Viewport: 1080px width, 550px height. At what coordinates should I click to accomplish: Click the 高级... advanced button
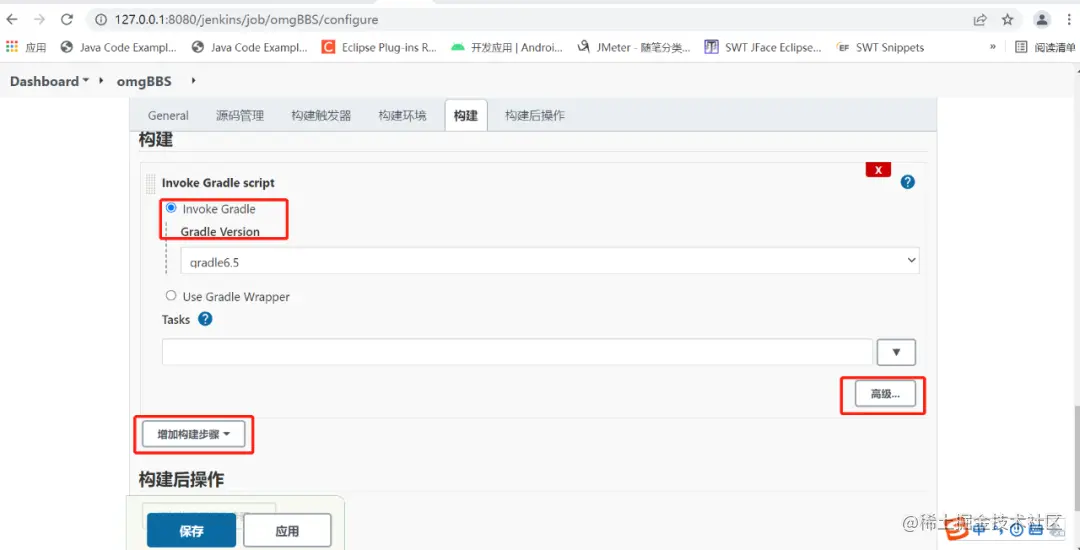(885, 394)
